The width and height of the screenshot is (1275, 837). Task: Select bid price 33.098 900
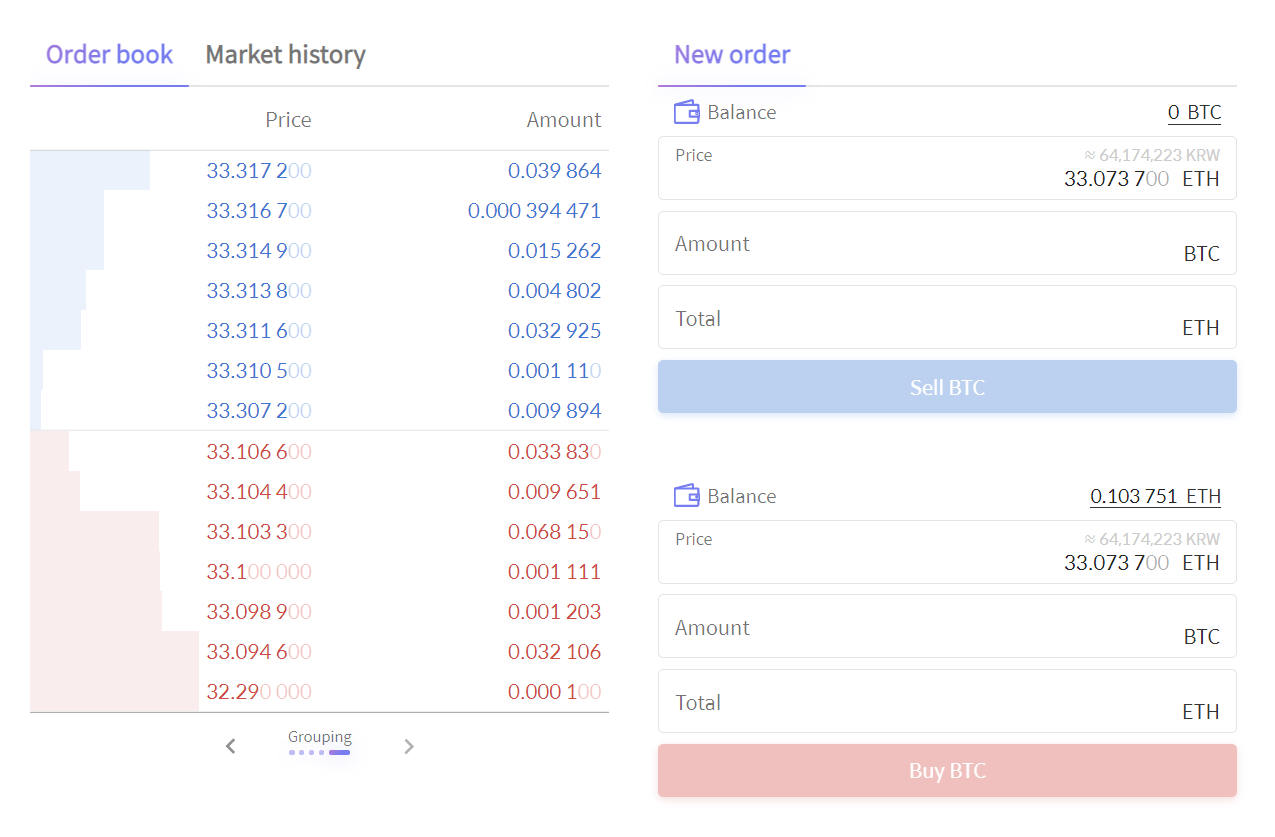pyautogui.click(x=259, y=612)
